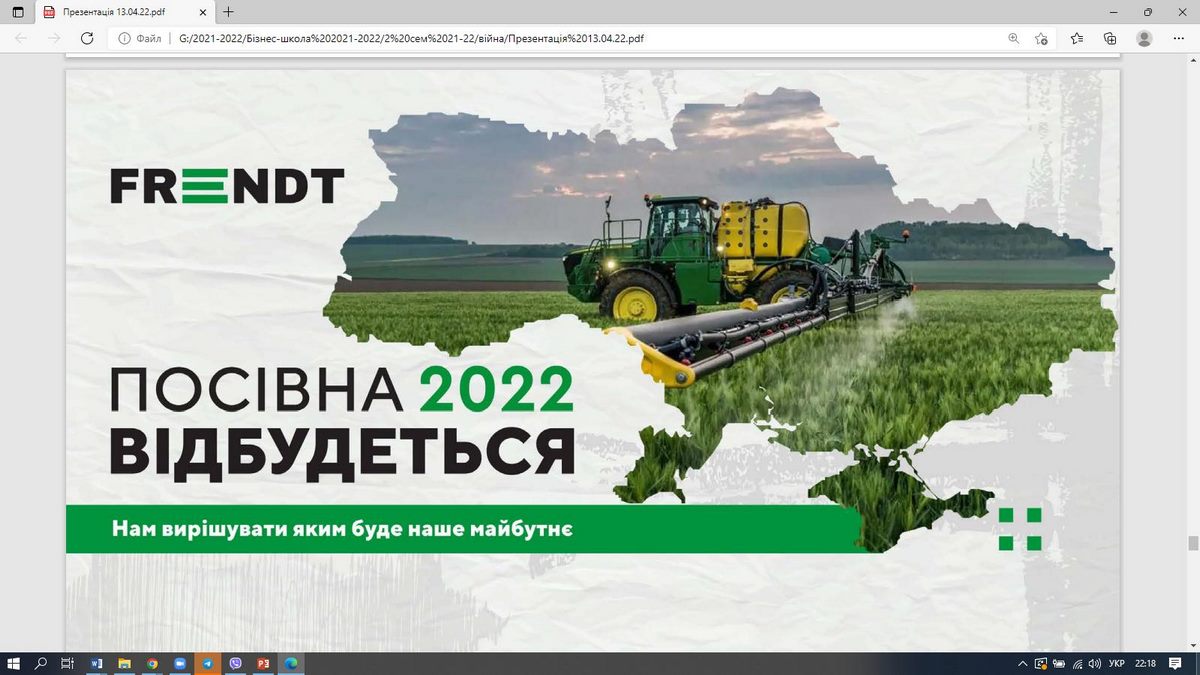Open the Edge settings and more menu
The image size is (1200, 675).
click(x=1180, y=38)
